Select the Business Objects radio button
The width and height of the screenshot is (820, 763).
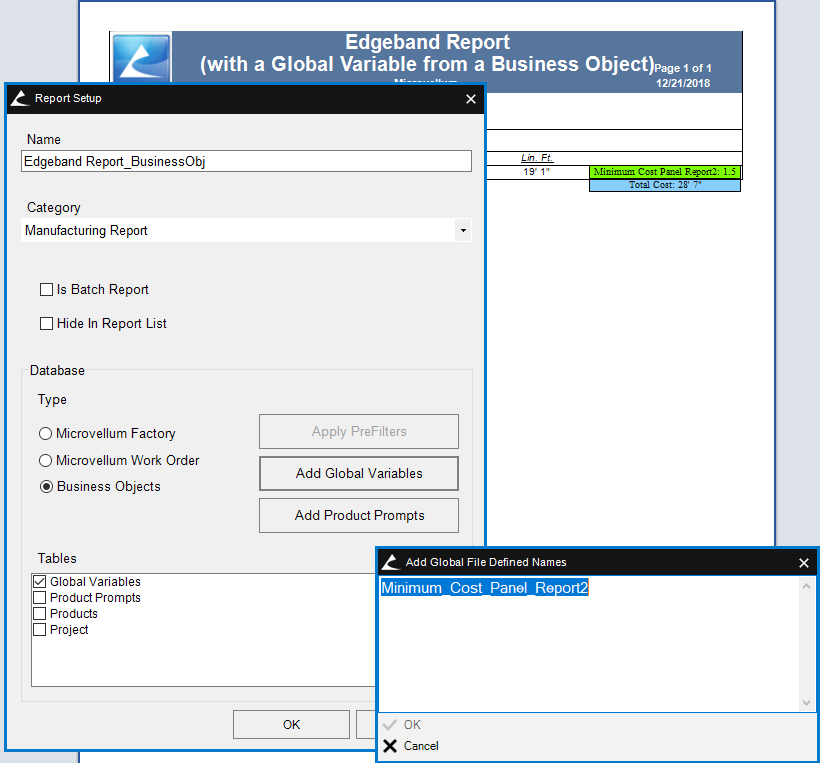[46, 486]
